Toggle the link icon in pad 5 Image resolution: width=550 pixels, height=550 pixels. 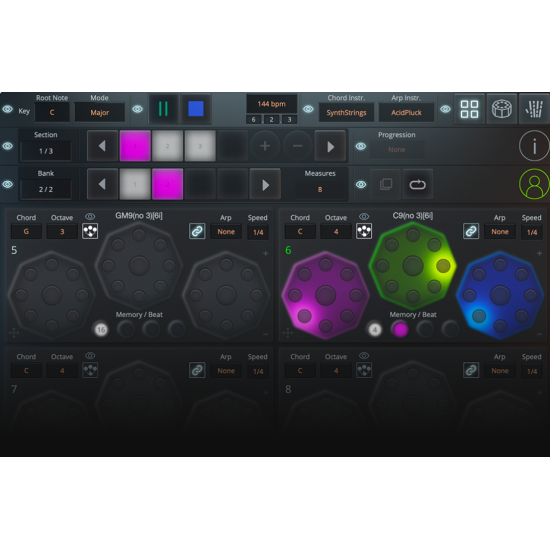[197, 231]
